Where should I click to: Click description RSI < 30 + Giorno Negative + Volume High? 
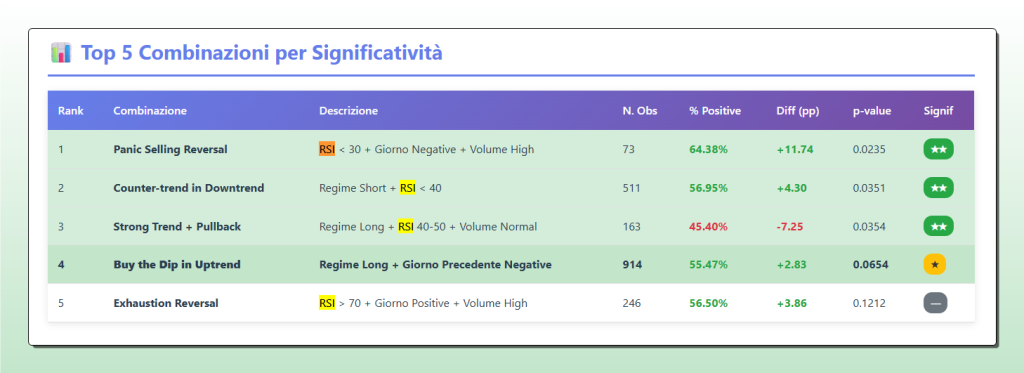click(426, 150)
